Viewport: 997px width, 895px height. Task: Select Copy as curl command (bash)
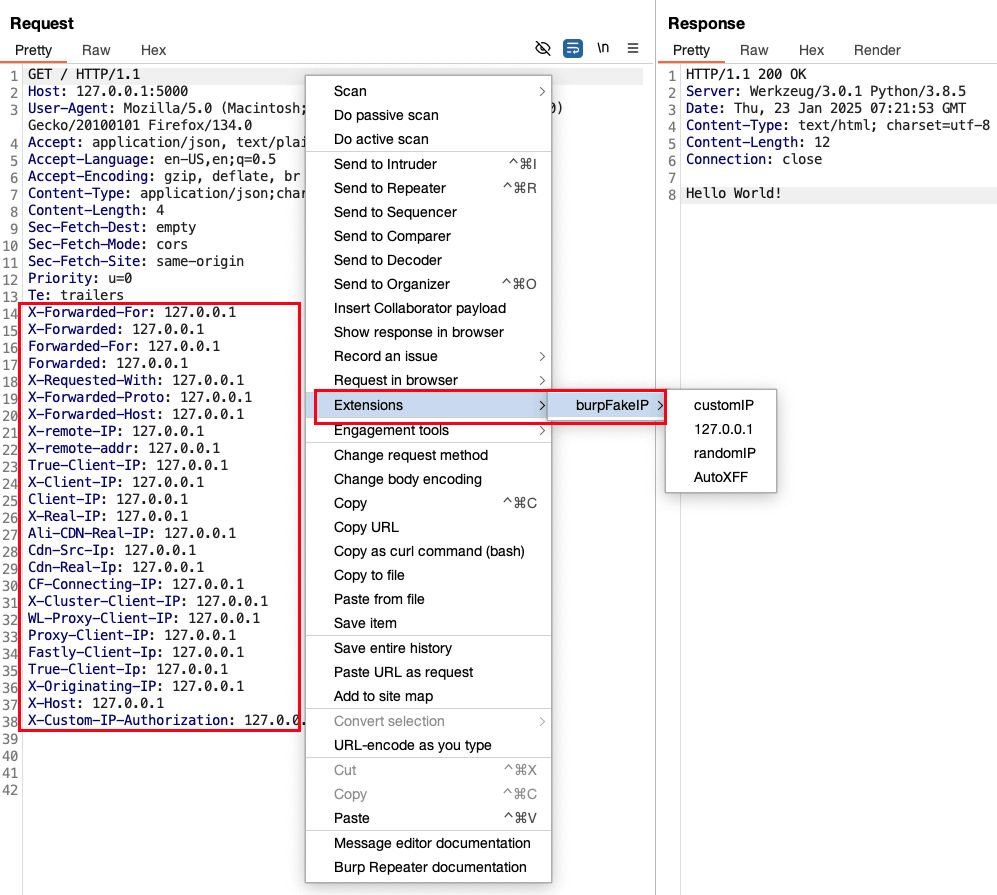coord(429,551)
